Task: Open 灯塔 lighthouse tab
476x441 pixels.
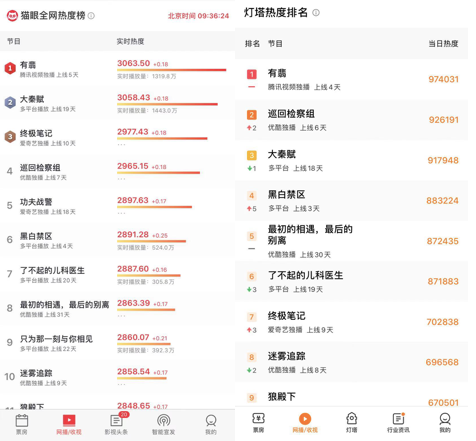Action: [x=352, y=423]
